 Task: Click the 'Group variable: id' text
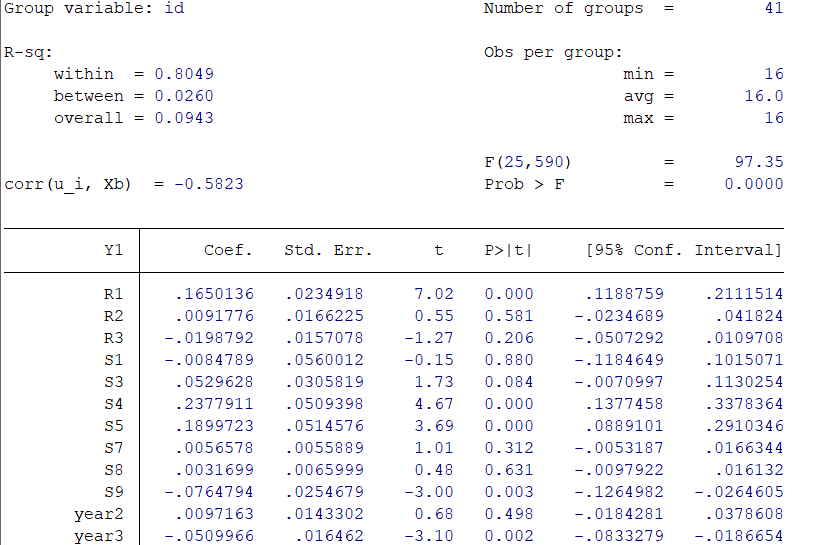(x=94, y=8)
